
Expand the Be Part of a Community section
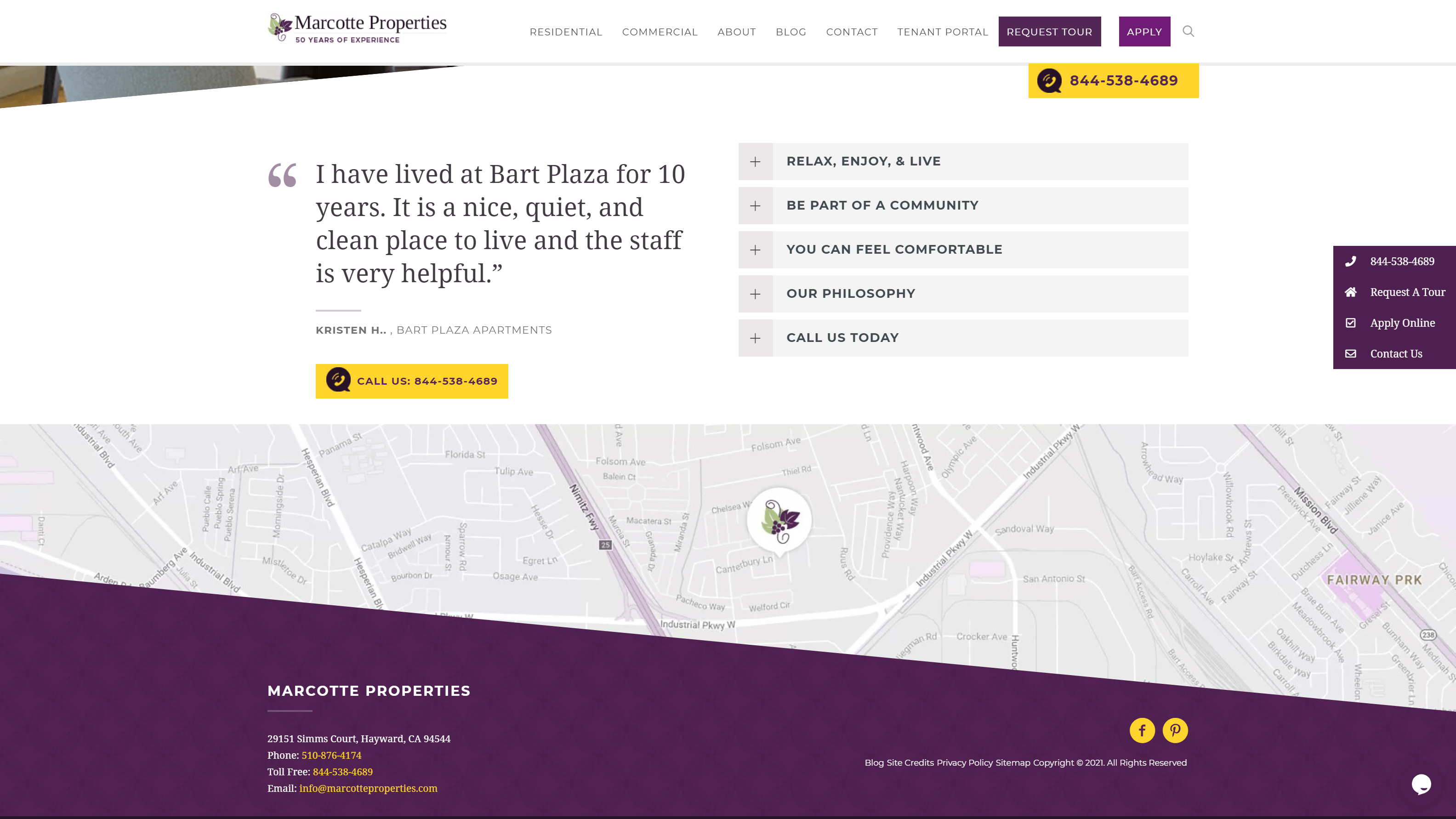click(963, 206)
